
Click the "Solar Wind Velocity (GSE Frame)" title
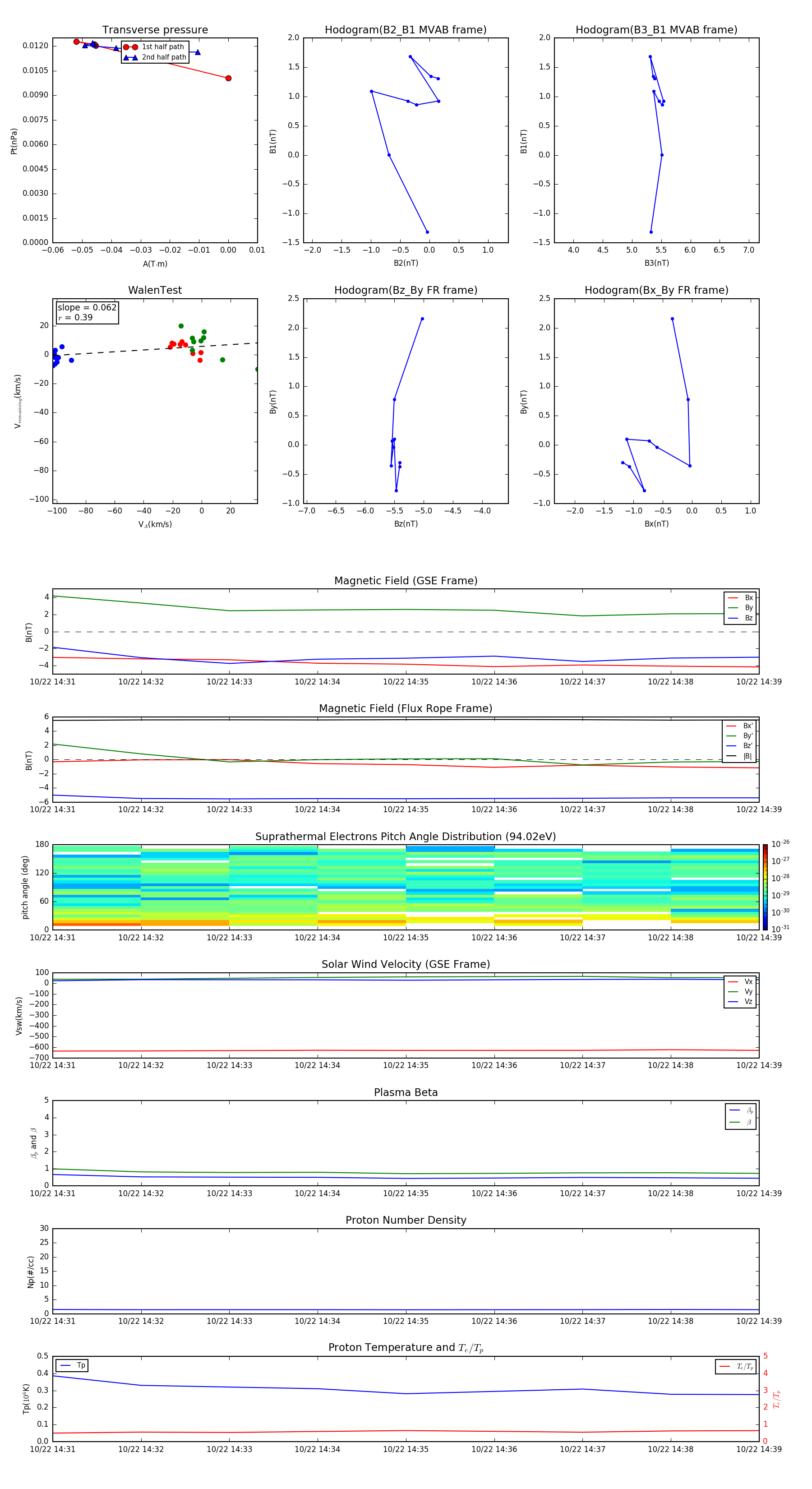pos(406,965)
